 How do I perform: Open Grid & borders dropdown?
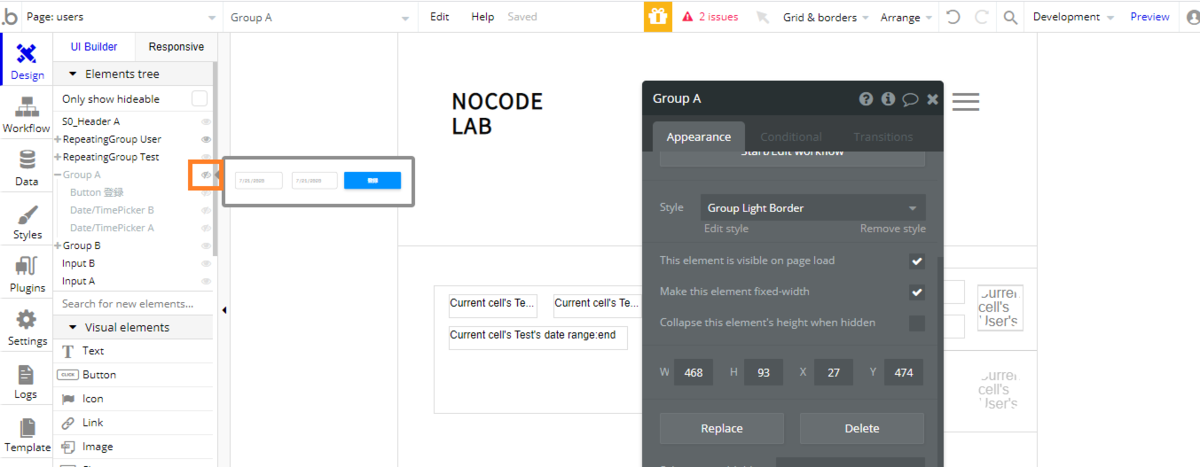click(825, 17)
